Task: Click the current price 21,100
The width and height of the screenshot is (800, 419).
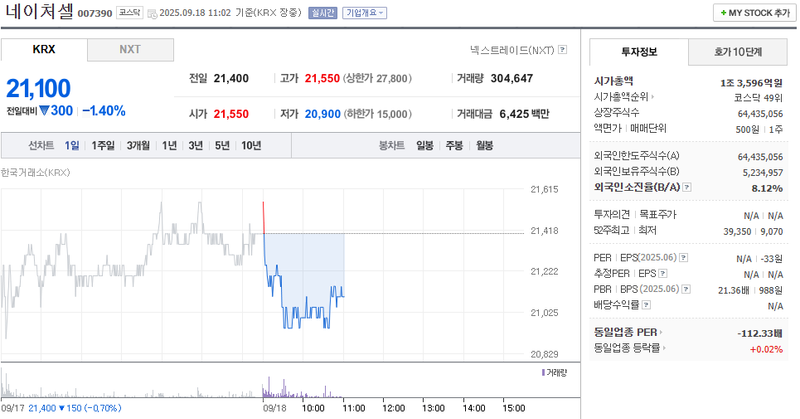Action: [x=38, y=88]
